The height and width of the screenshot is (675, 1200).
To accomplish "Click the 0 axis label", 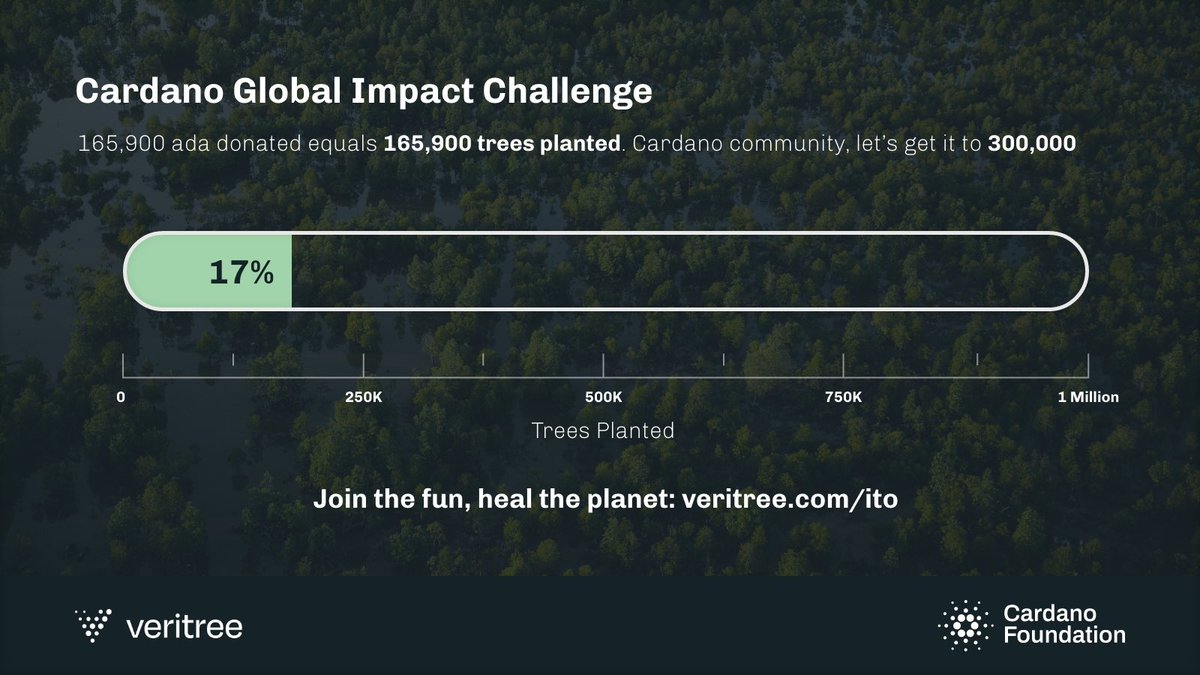I will [121, 397].
